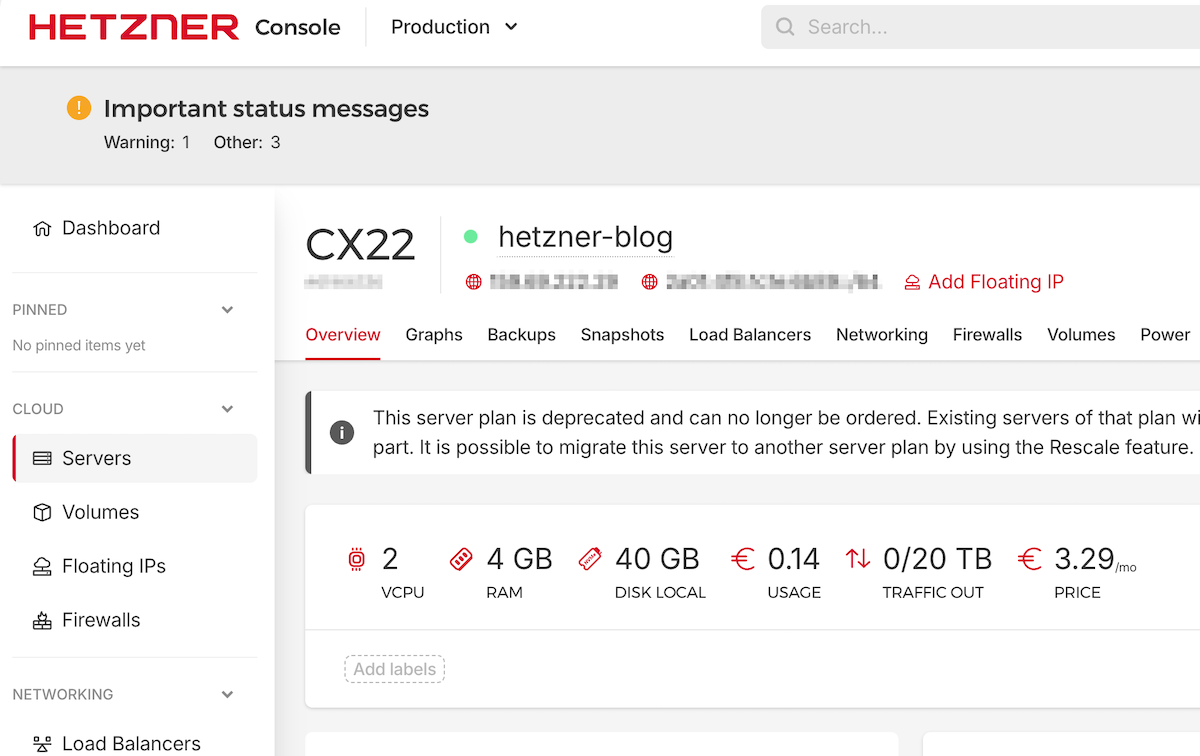Click the IPv4 globe icon

(474, 282)
